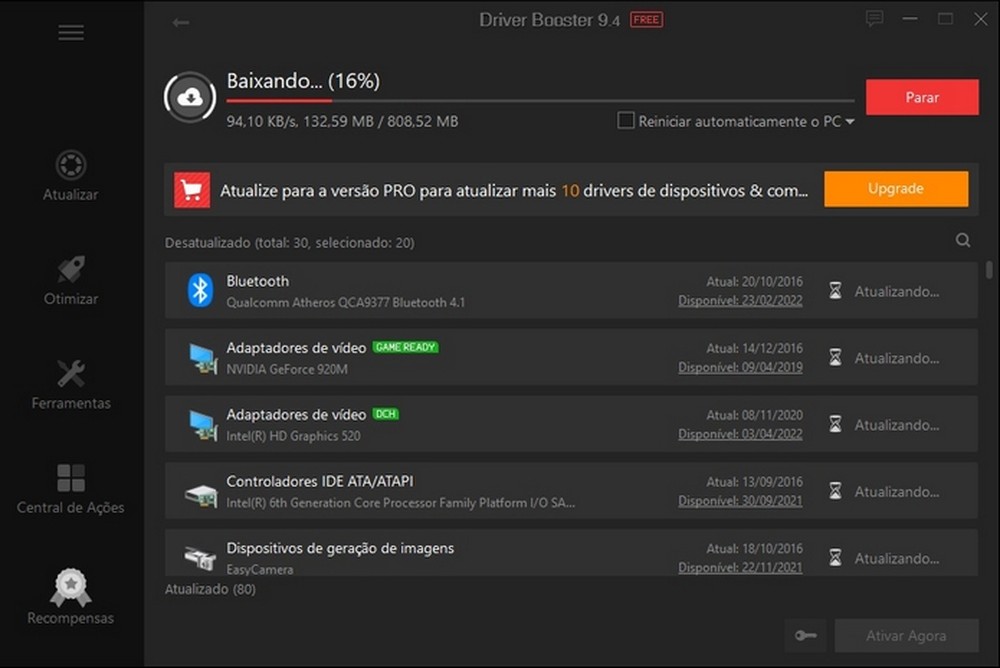The width and height of the screenshot is (1000, 668).
Task: Click the search magnifier above the driver list
Action: click(962, 240)
